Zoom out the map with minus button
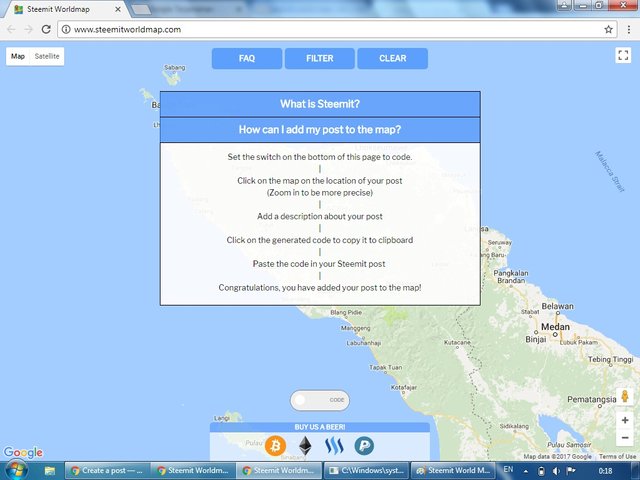The width and height of the screenshot is (640, 480). (x=625, y=438)
